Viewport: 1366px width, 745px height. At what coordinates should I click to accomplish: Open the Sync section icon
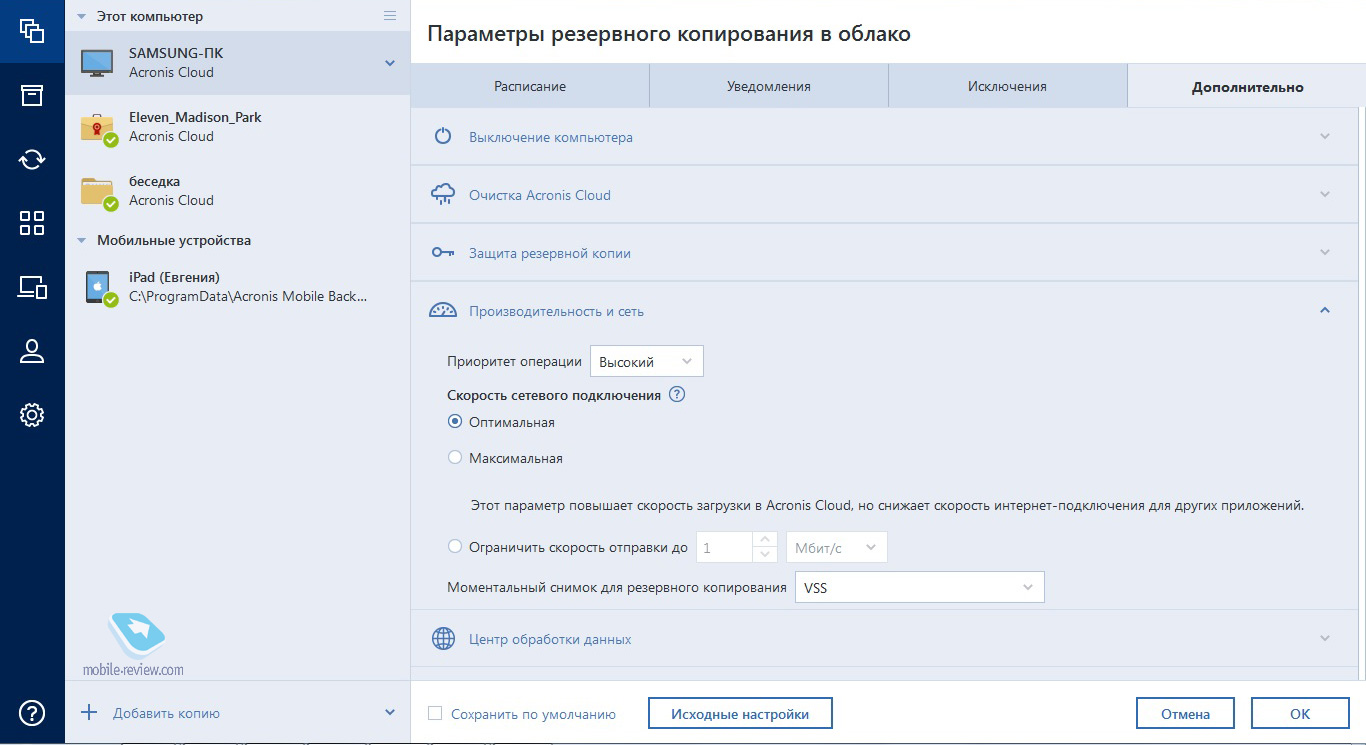(x=32, y=159)
